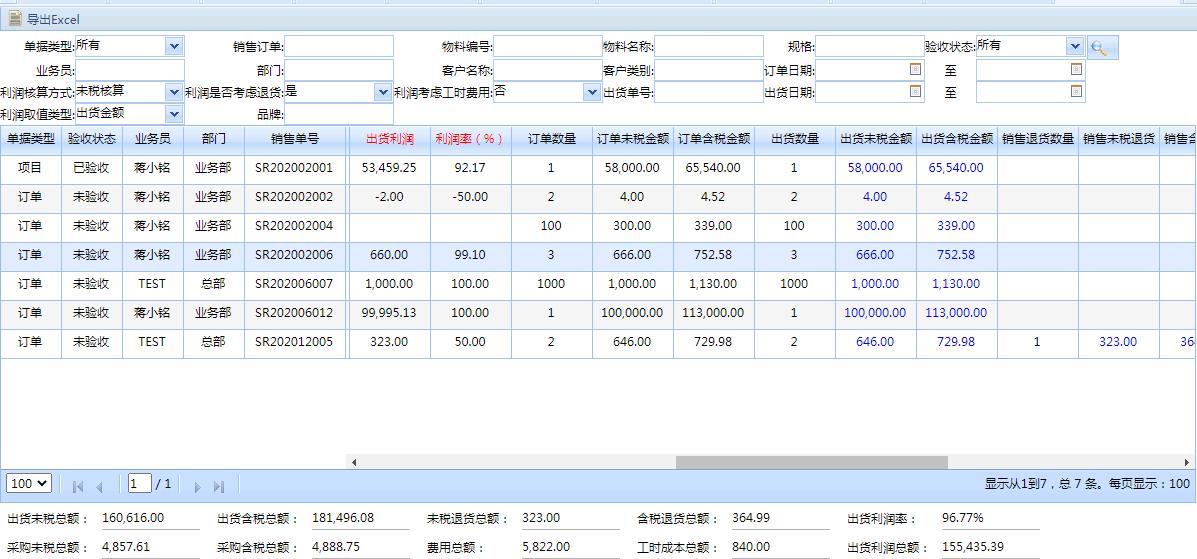The image size is (1197, 559).
Task: Focus the 规格 input field
Action: point(870,46)
